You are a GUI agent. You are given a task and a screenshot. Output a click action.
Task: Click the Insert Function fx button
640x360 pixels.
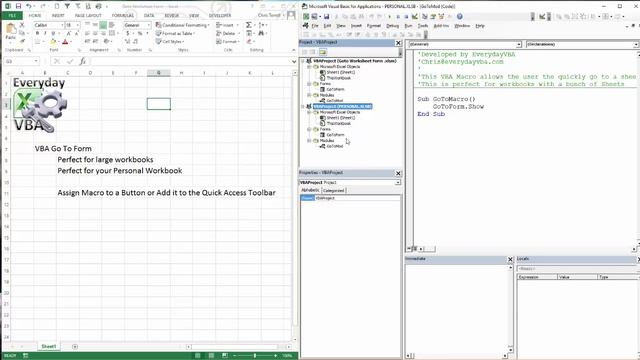pyautogui.click(x=83, y=61)
